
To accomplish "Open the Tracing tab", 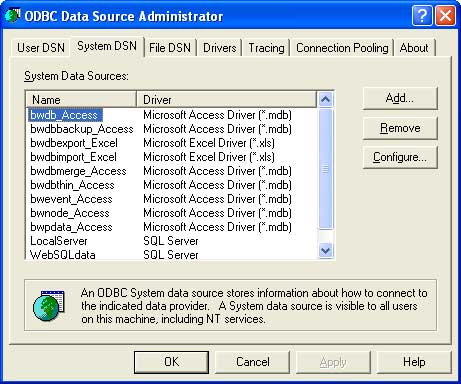I will pyautogui.click(x=266, y=48).
